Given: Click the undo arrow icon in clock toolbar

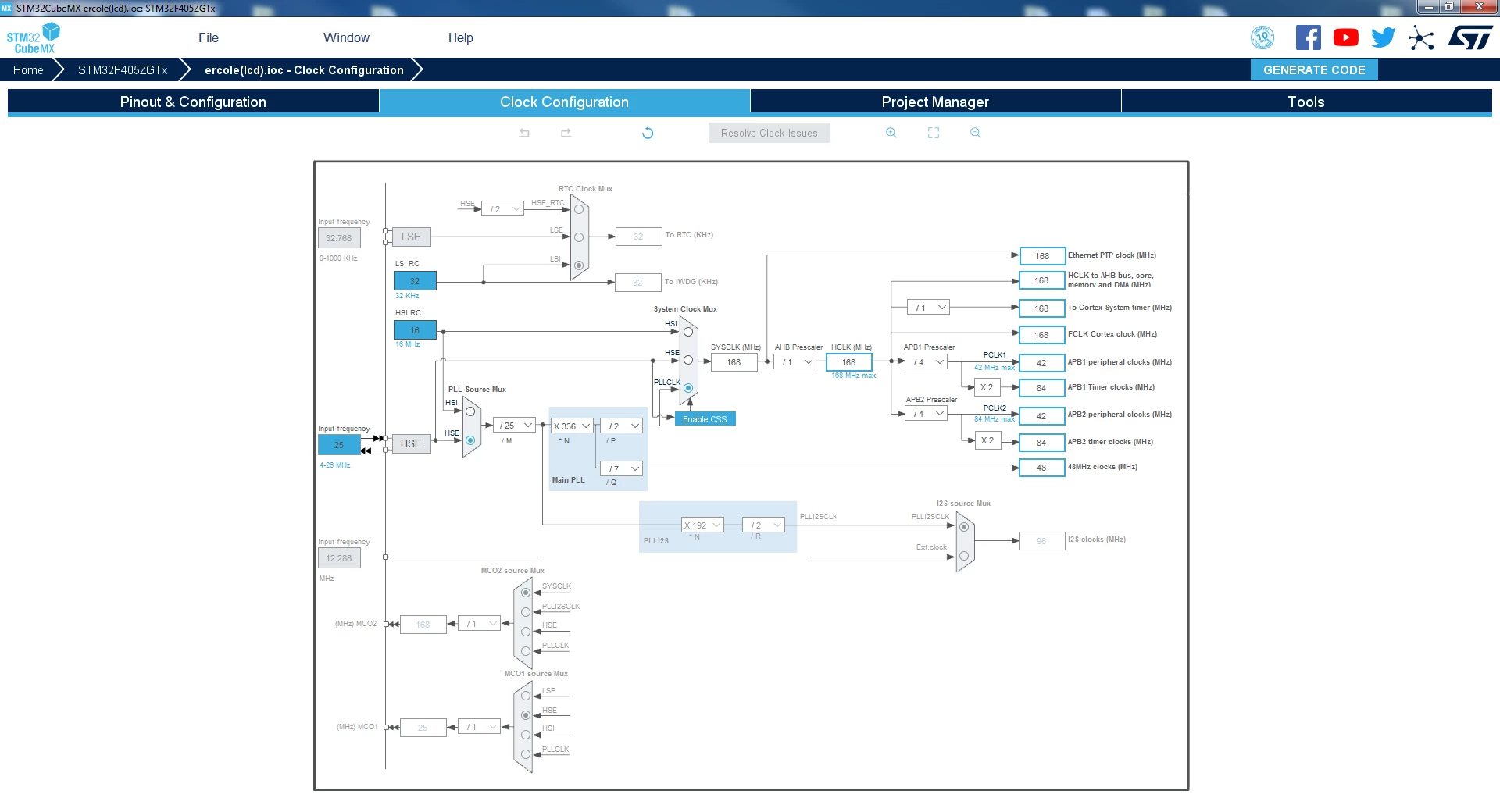Looking at the screenshot, I should [x=524, y=133].
